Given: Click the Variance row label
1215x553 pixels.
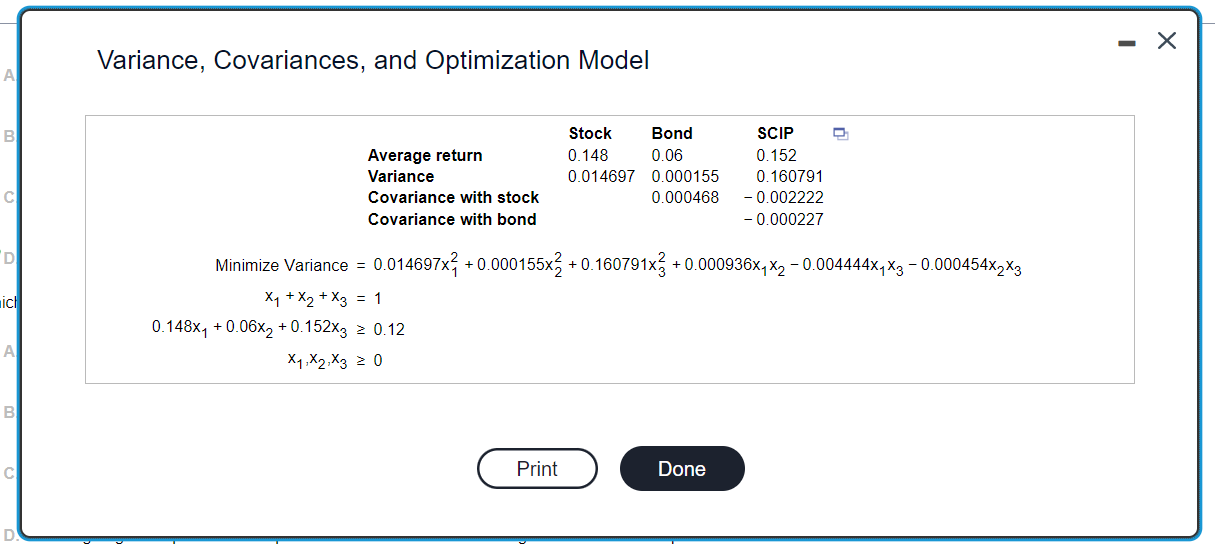Looking at the screenshot, I should [x=401, y=176].
